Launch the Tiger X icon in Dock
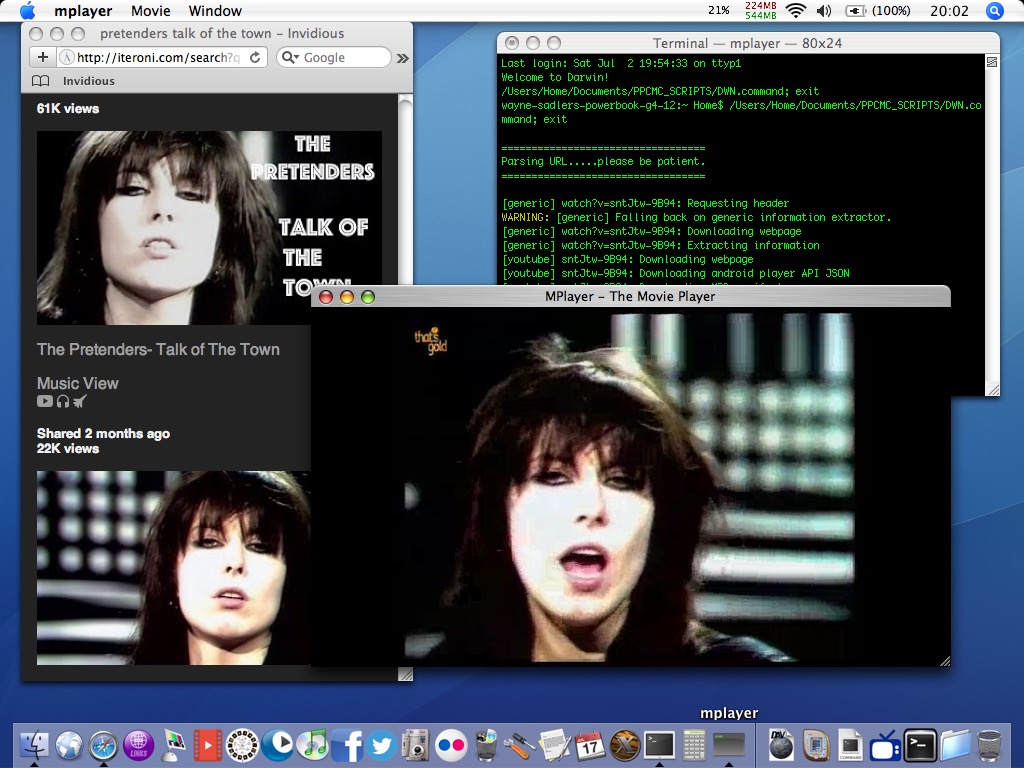This screenshot has width=1024, height=768. [x=625, y=745]
